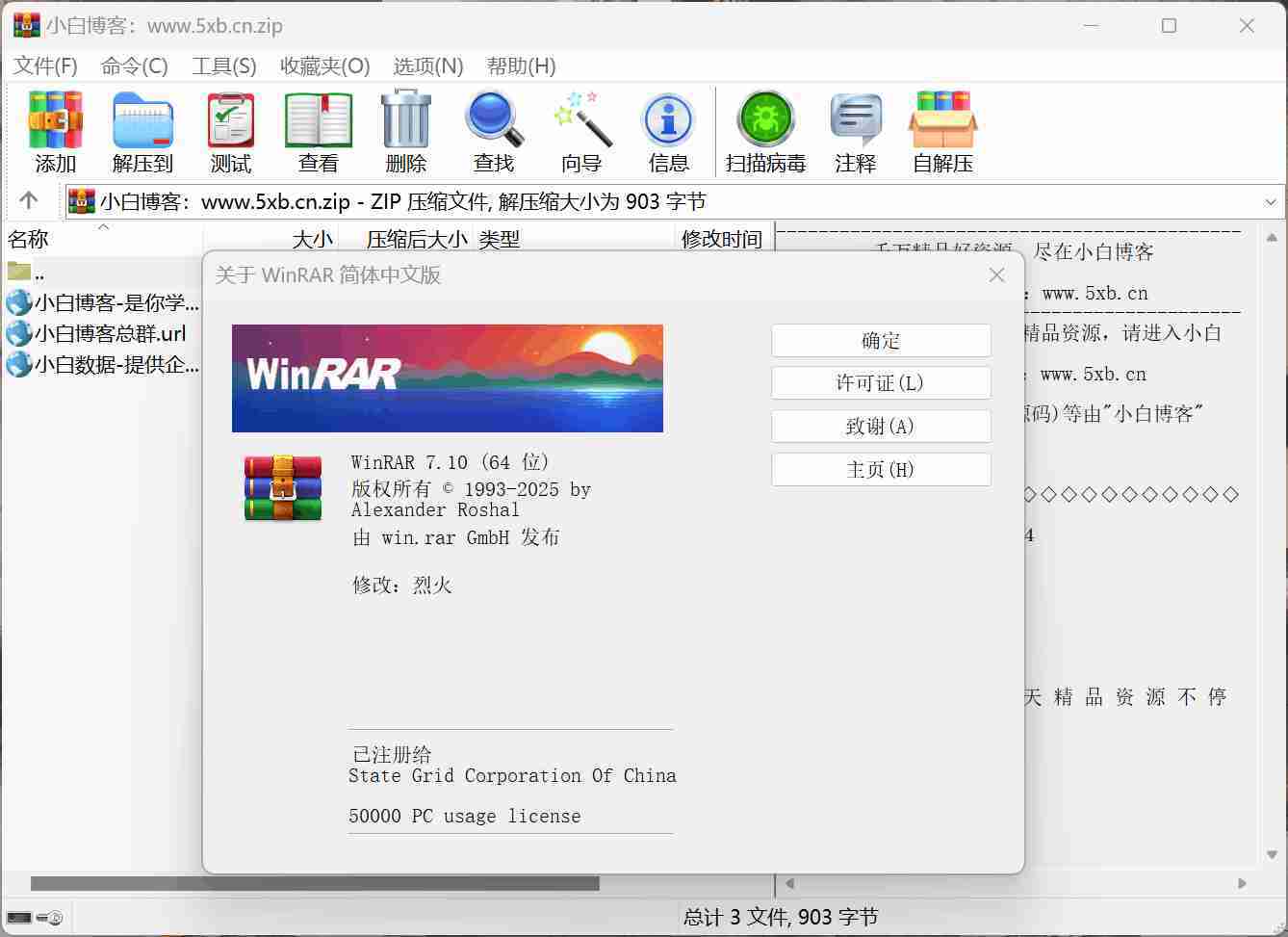Select the 小白数据-提供企... file row
1288x937 pixels.
(x=101, y=365)
